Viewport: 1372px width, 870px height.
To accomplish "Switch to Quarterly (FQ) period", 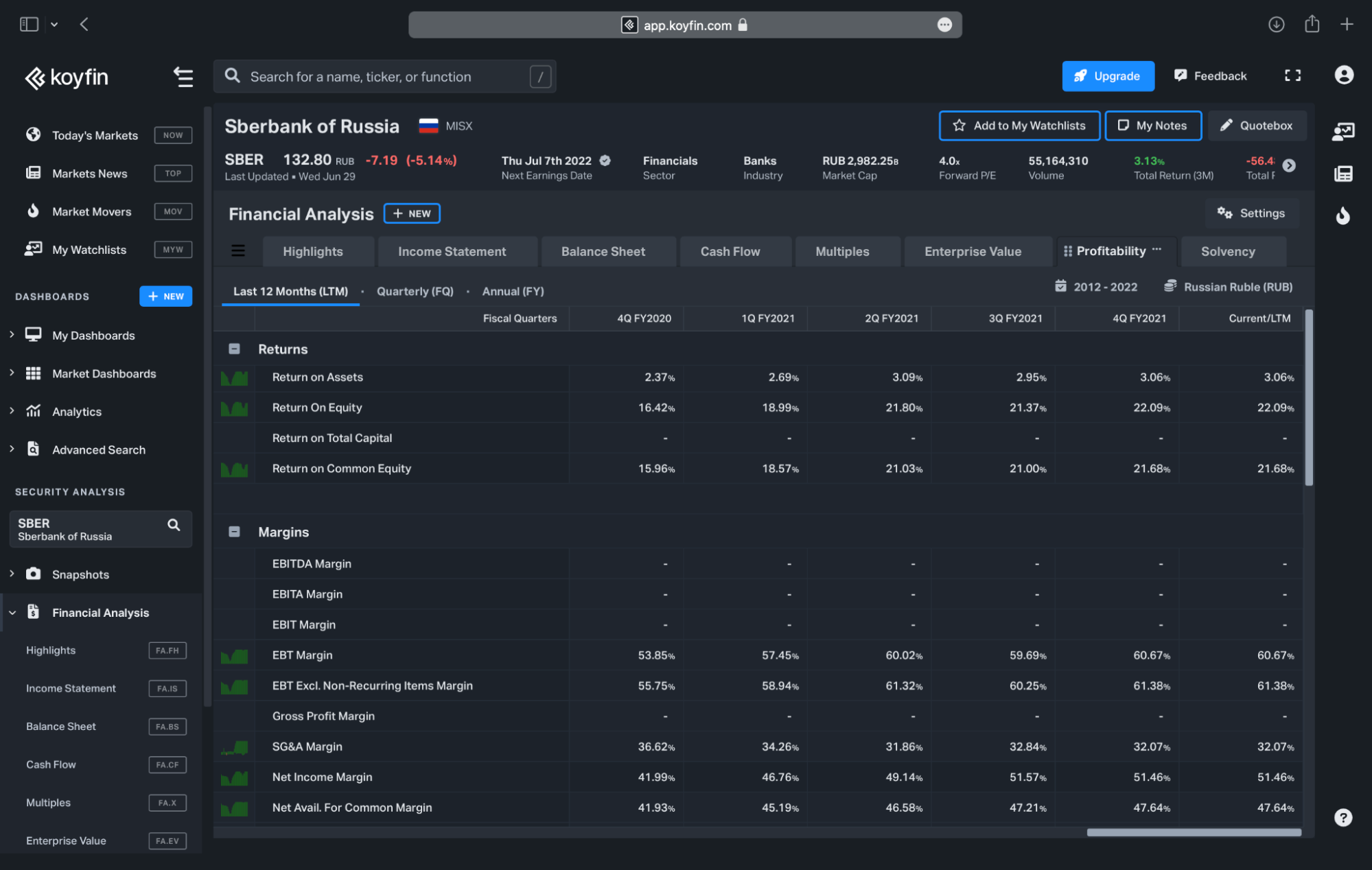I will point(415,291).
